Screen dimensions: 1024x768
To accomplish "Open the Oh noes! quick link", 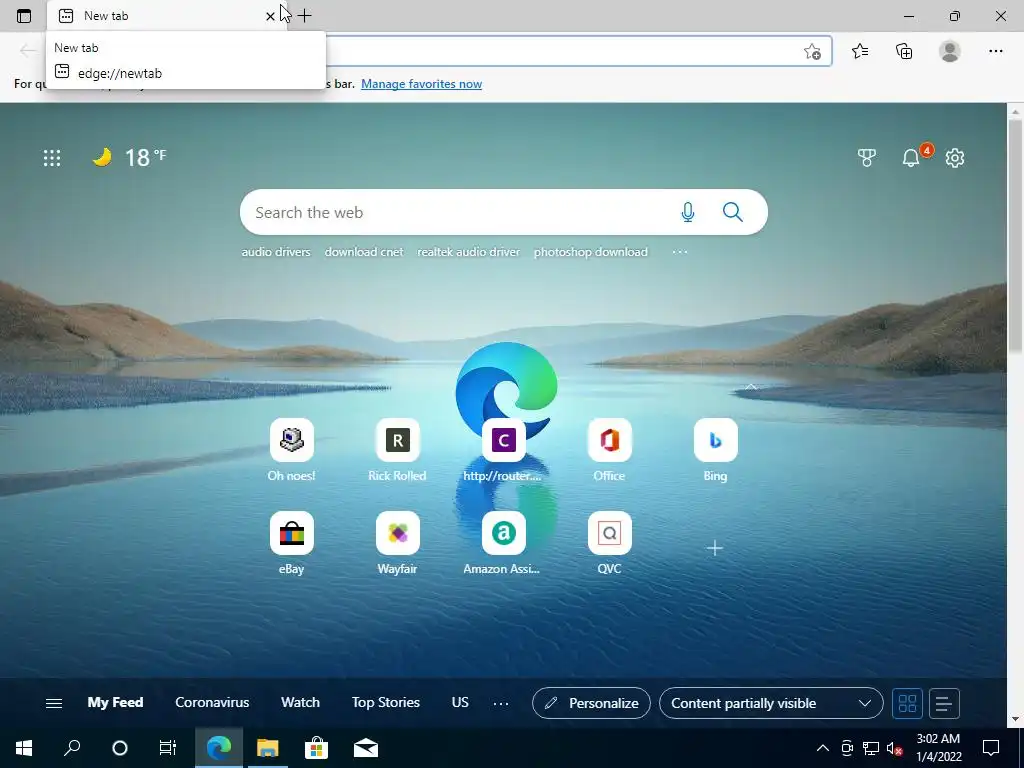I will tap(291, 450).
